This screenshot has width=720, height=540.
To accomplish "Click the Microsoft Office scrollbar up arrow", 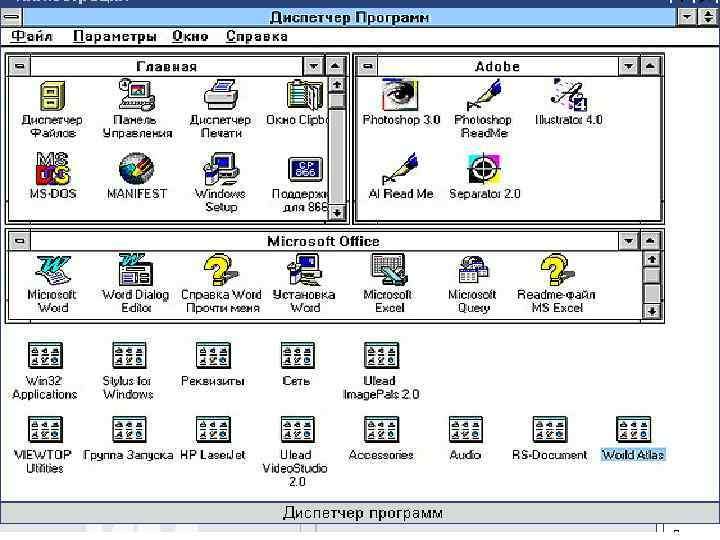I will 652,259.
